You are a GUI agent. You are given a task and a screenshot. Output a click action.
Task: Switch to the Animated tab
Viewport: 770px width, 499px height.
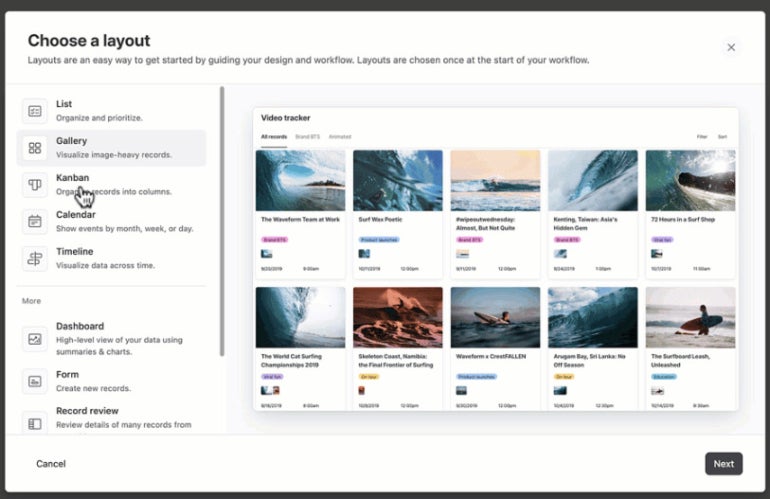click(340, 136)
